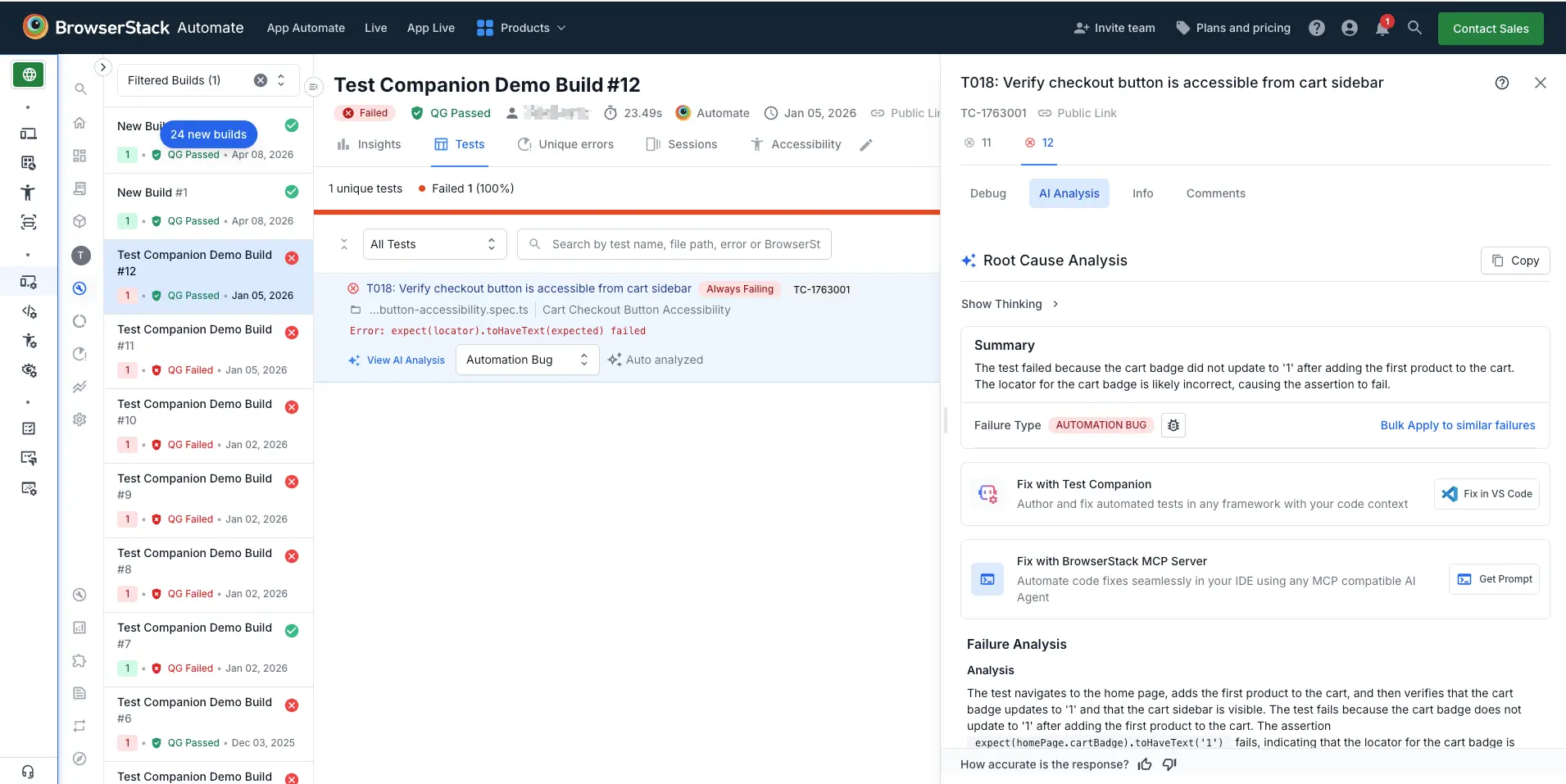
Task: Click Invite team link
Action: tap(1114, 28)
